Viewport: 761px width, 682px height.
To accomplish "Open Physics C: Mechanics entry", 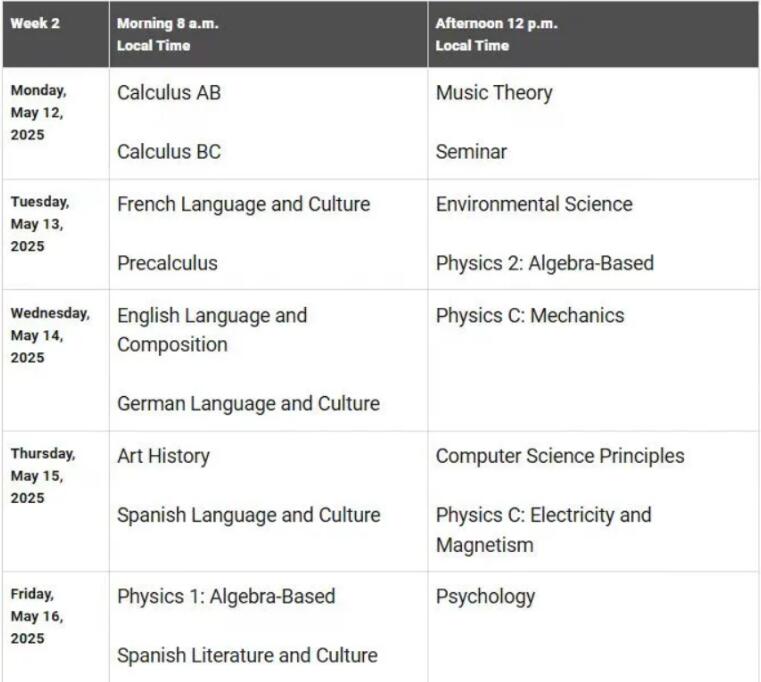I will 529,315.
